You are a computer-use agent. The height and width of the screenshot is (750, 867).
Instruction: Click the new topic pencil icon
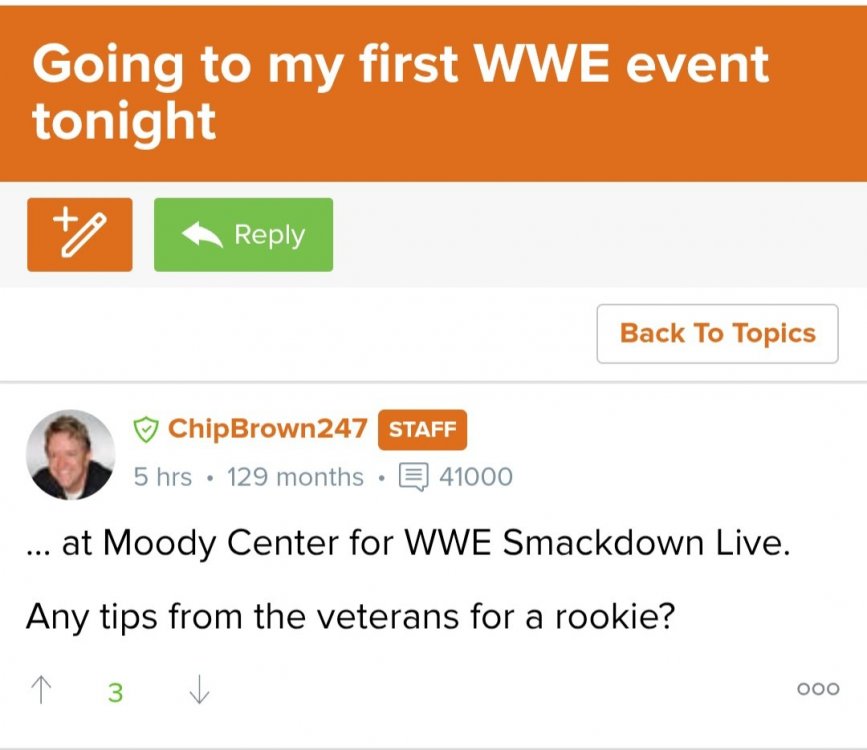coord(79,235)
